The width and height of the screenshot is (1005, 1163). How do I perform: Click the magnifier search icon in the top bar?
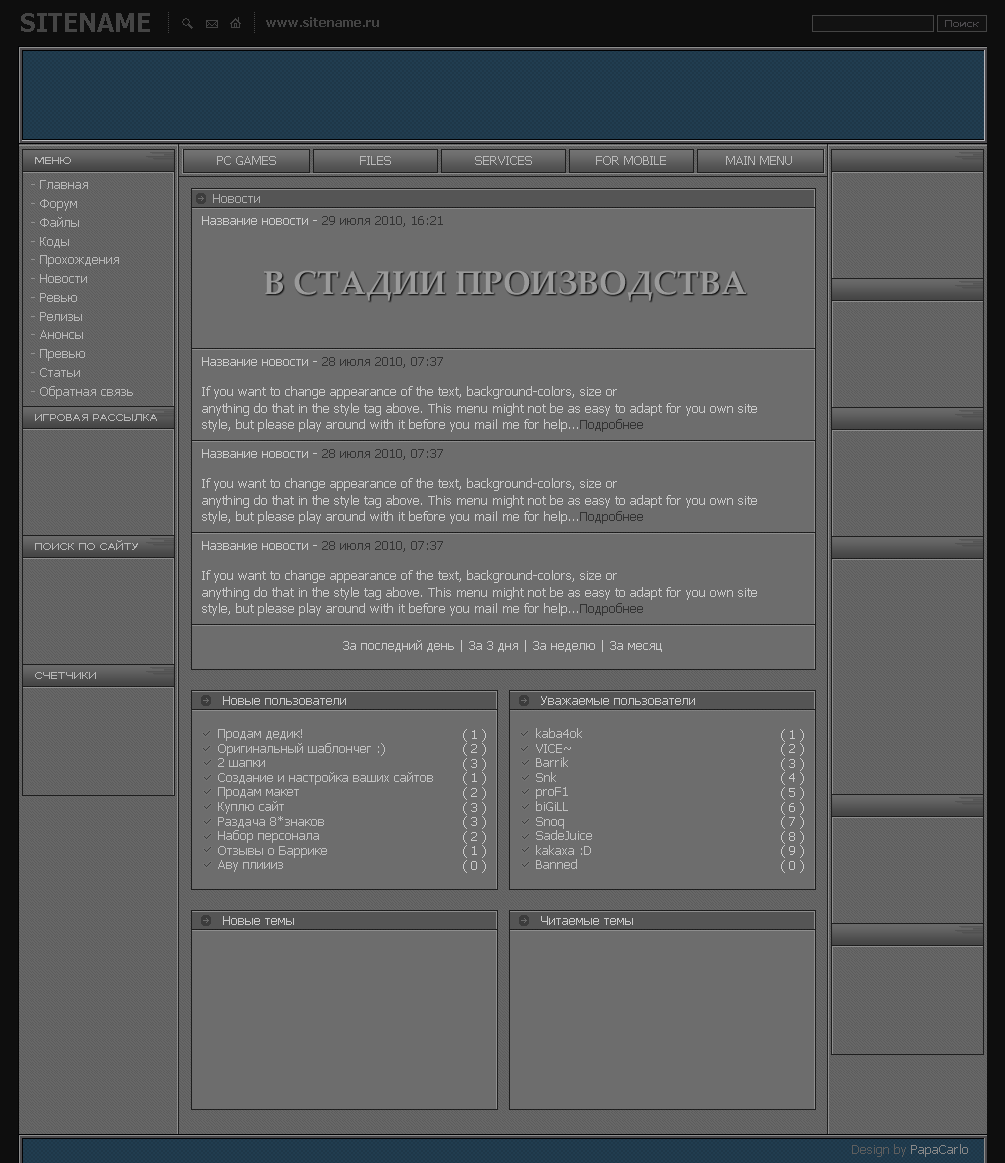pos(187,23)
